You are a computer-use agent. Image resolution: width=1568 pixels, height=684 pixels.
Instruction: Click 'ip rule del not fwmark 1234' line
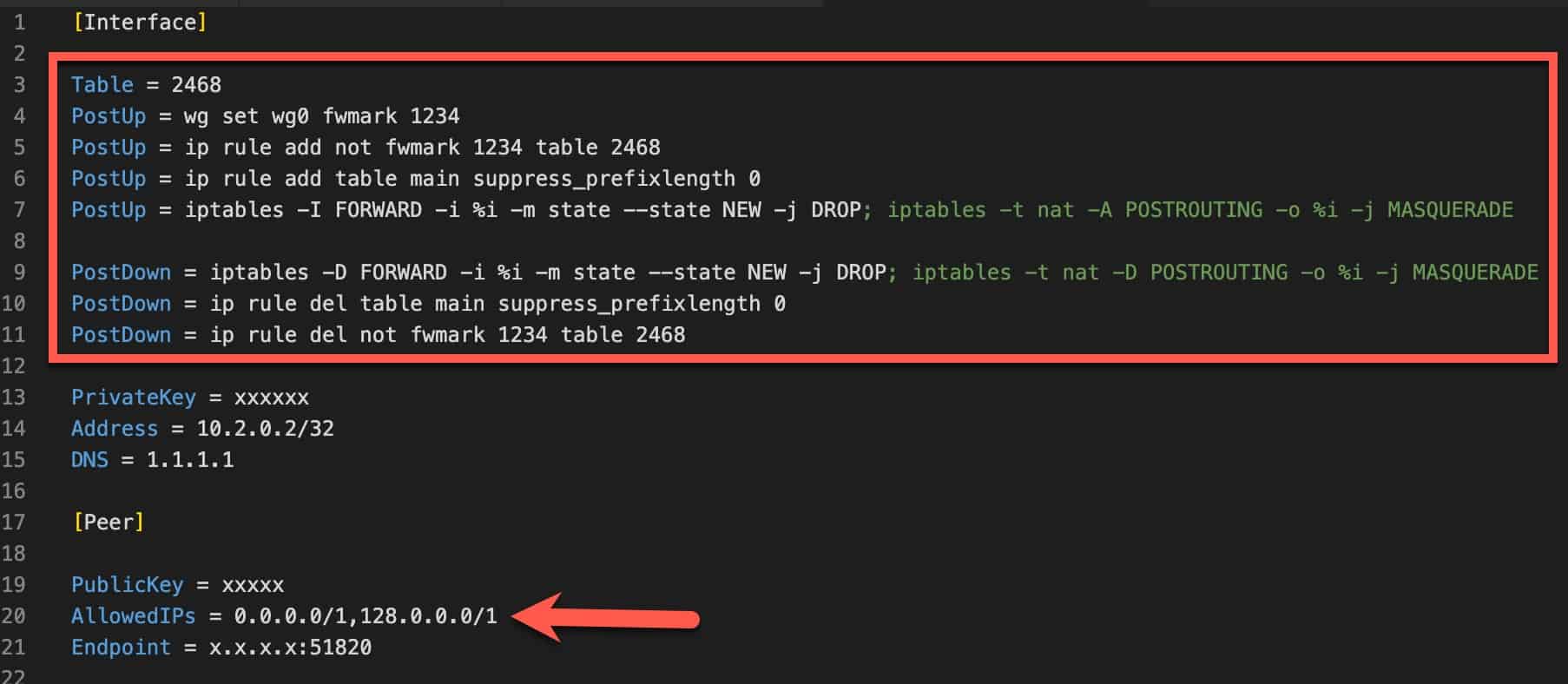[378, 335]
